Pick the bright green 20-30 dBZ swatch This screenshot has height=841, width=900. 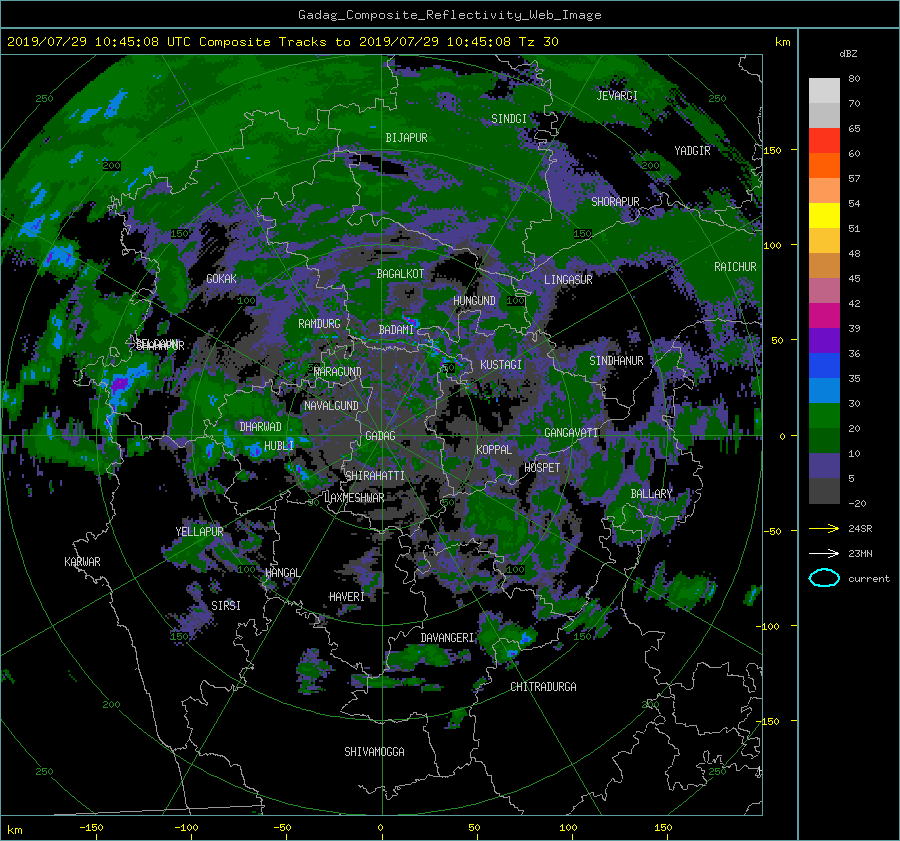pyautogui.click(x=824, y=415)
